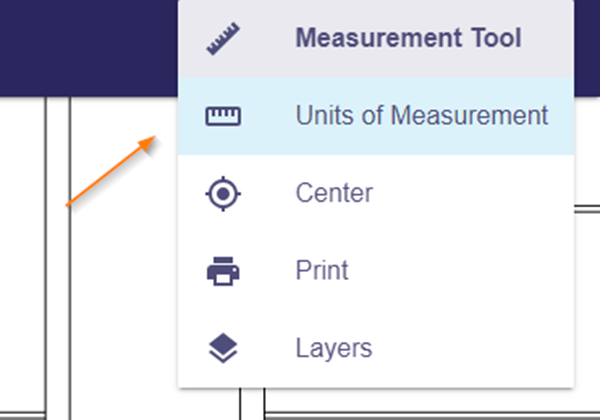600x420 pixels.
Task: Choose the Measurement Tool text label
Action: (x=408, y=38)
